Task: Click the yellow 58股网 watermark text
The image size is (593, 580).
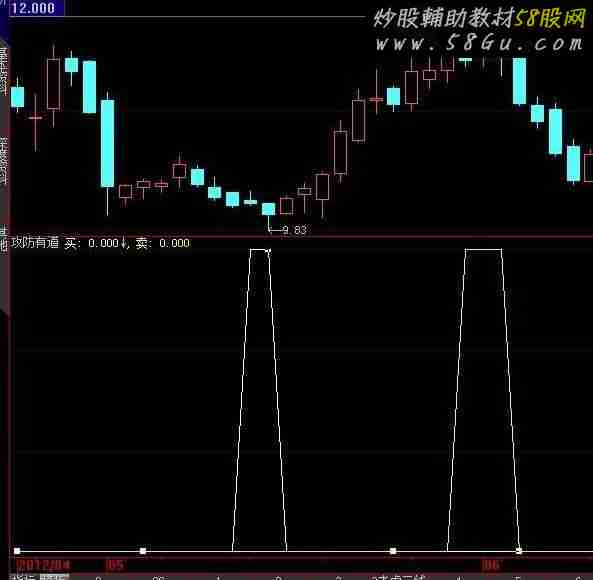Action: pyautogui.click(x=550, y=18)
